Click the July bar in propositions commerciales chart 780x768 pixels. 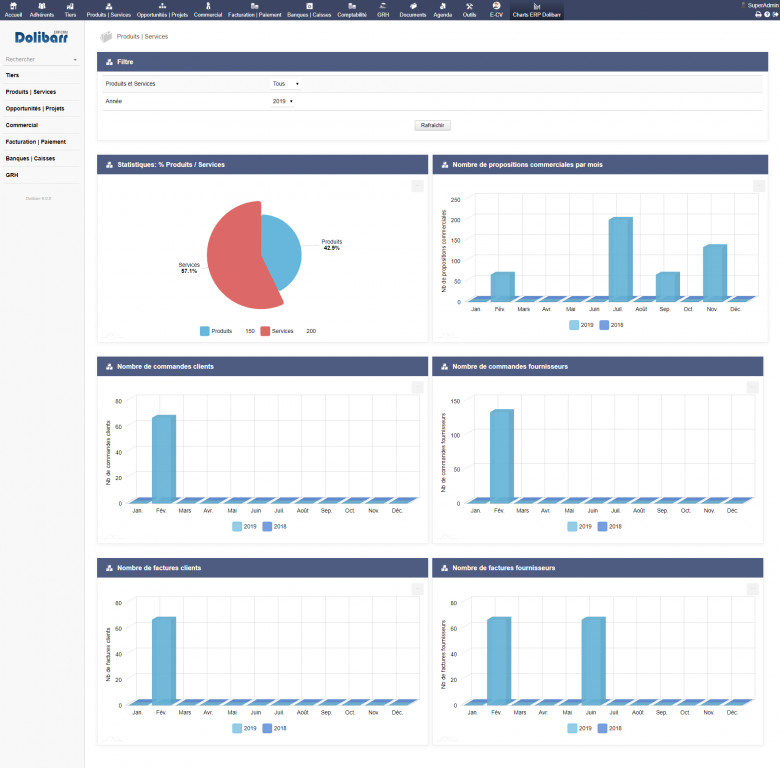(620, 258)
